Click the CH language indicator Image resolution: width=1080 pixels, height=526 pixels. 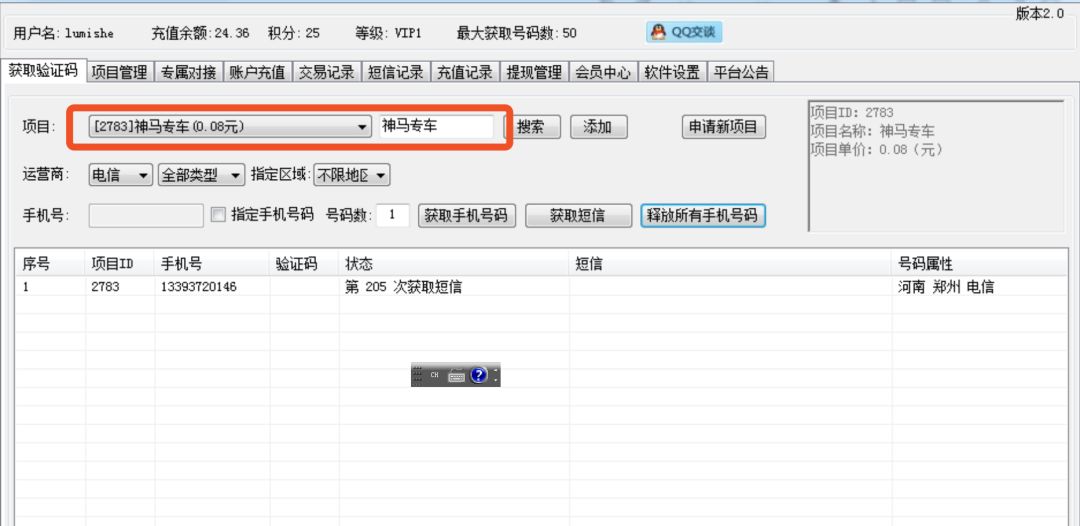[x=435, y=375]
